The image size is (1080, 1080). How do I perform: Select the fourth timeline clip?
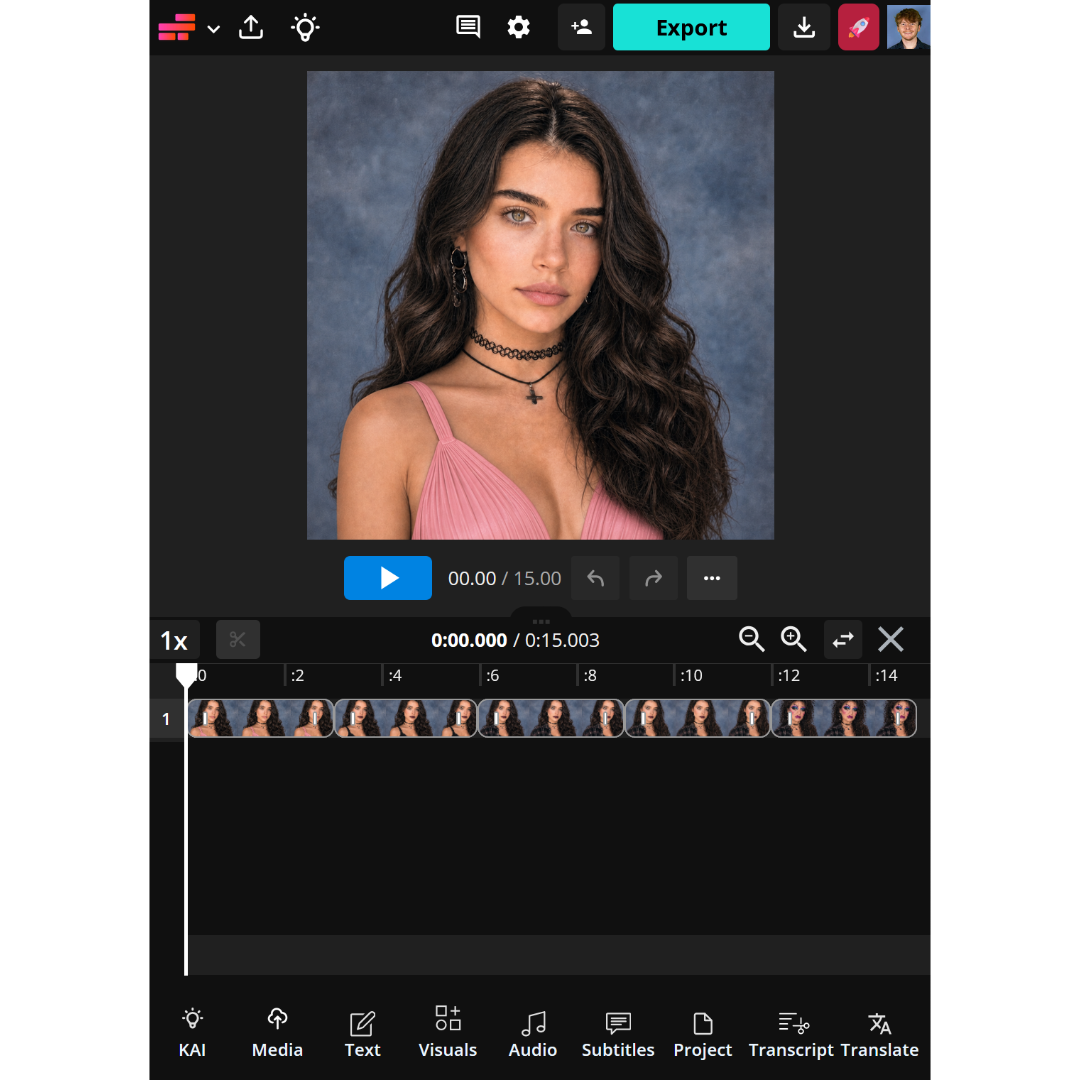click(697, 718)
